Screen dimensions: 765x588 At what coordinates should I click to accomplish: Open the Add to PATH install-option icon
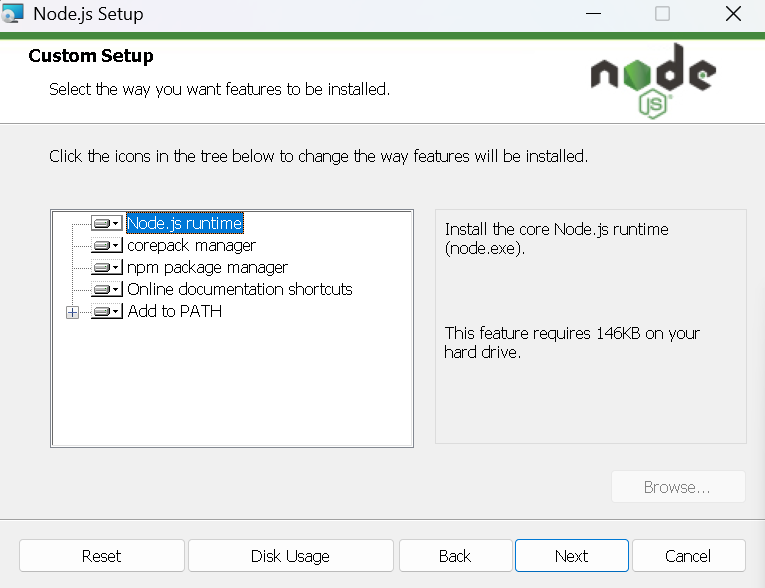pyautogui.click(x=106, y=311)
